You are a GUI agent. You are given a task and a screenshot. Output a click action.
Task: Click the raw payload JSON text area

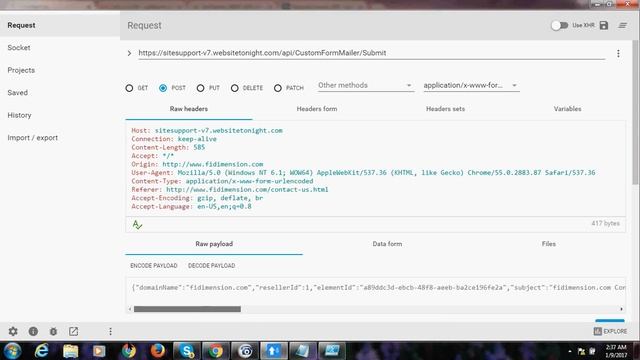(x=376, y=288)
